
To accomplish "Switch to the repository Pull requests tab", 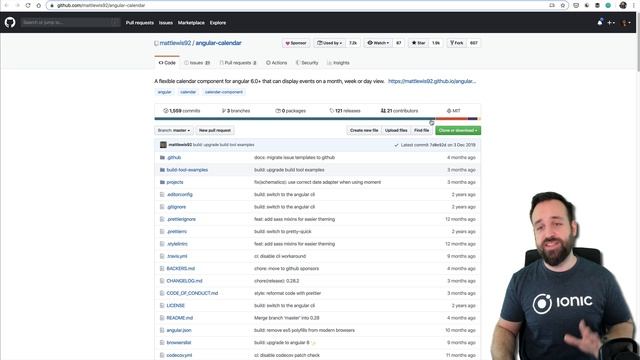I will click(238, 63).
